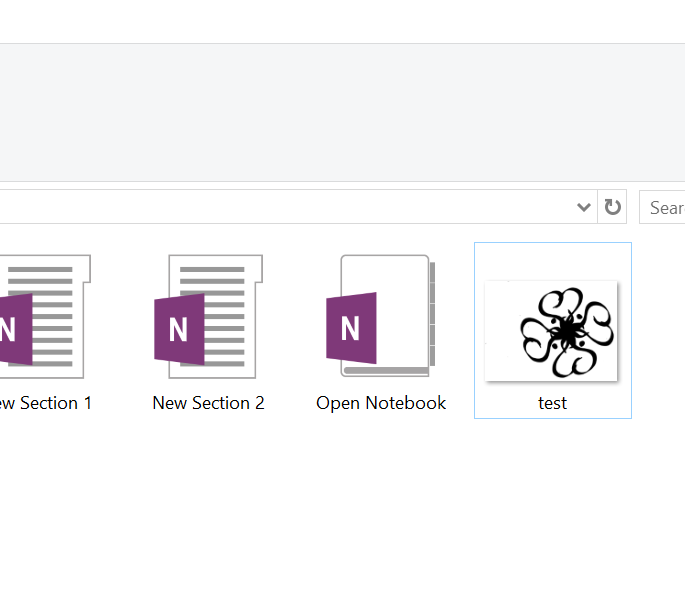Click the refresh button beside address bar
Viewport: 685px width, 608px height.
pos(612,207)
